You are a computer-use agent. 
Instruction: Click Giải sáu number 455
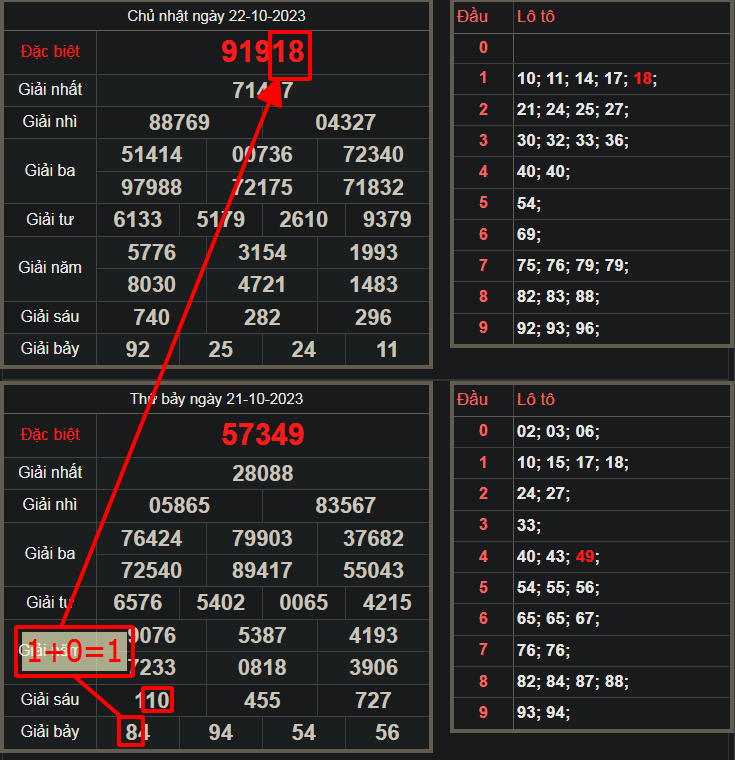click(x=263, y=700)
